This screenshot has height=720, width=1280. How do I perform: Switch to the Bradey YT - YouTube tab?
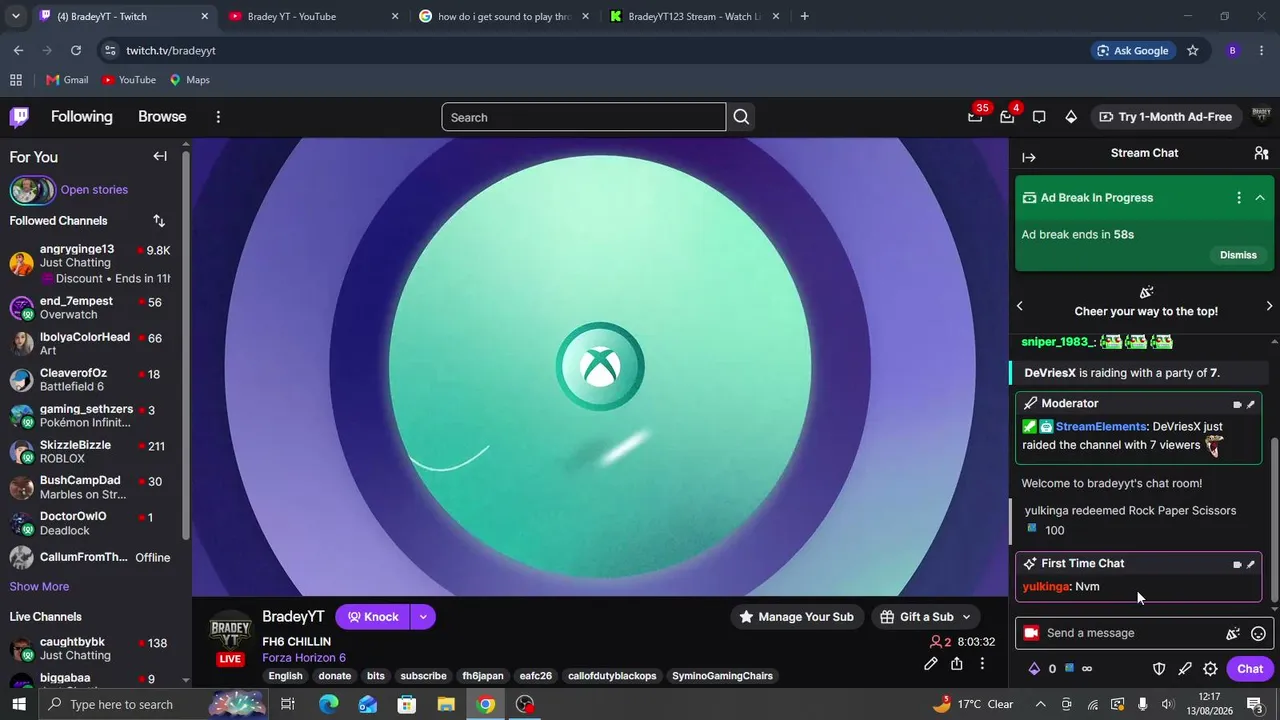(313, 16)
